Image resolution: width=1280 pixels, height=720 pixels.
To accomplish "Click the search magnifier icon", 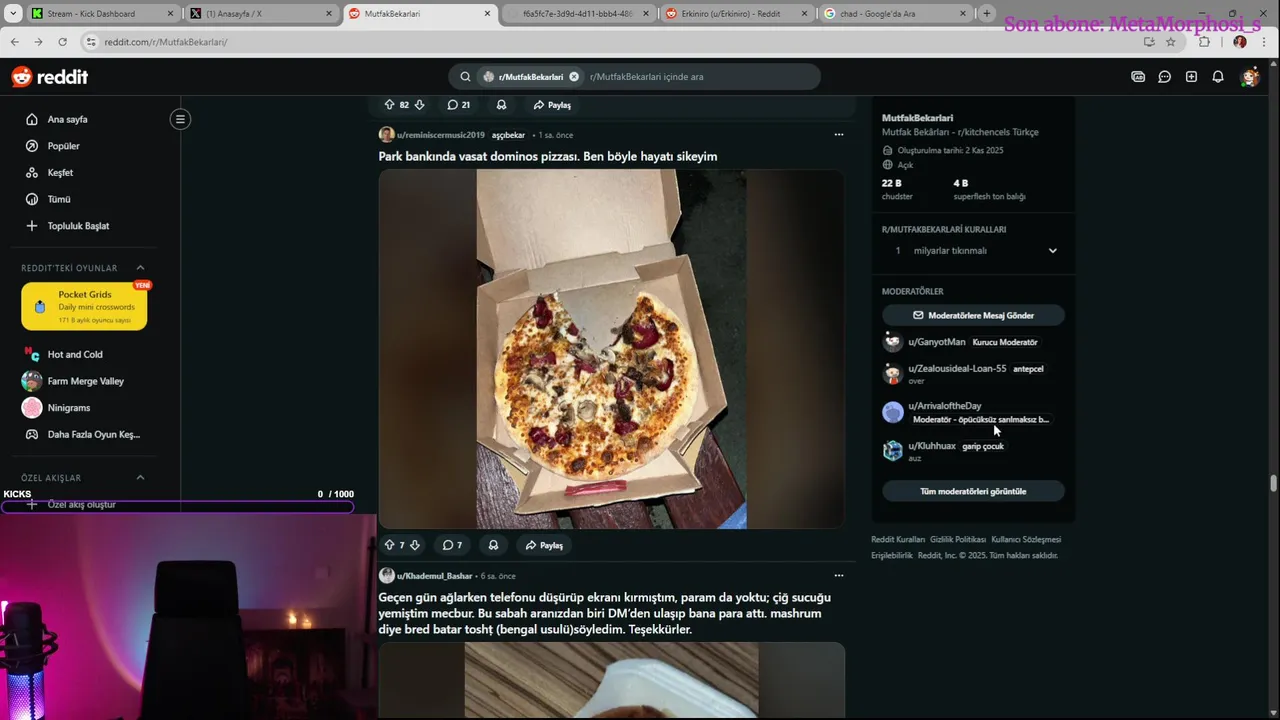I will click(465, 77).
